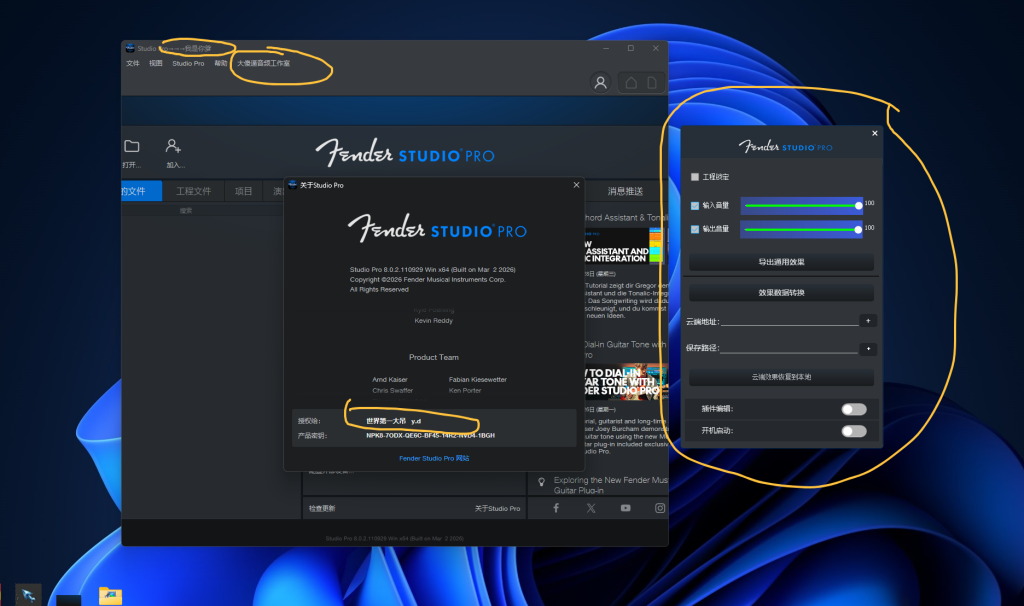Click the 'Chord Assistant & Tonalic' headline
This screenshot has width=1024, height=606.
coord(626,217)
